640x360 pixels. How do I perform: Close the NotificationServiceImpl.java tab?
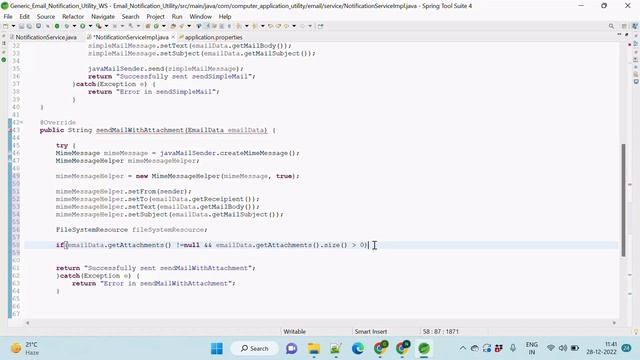(x=173, y=37)
